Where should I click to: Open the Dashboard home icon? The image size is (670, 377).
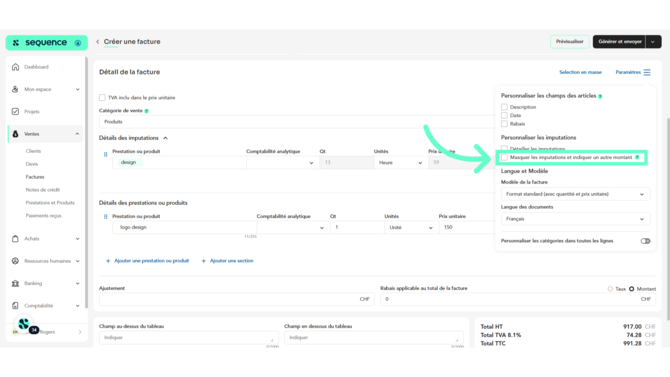(15, 67)
